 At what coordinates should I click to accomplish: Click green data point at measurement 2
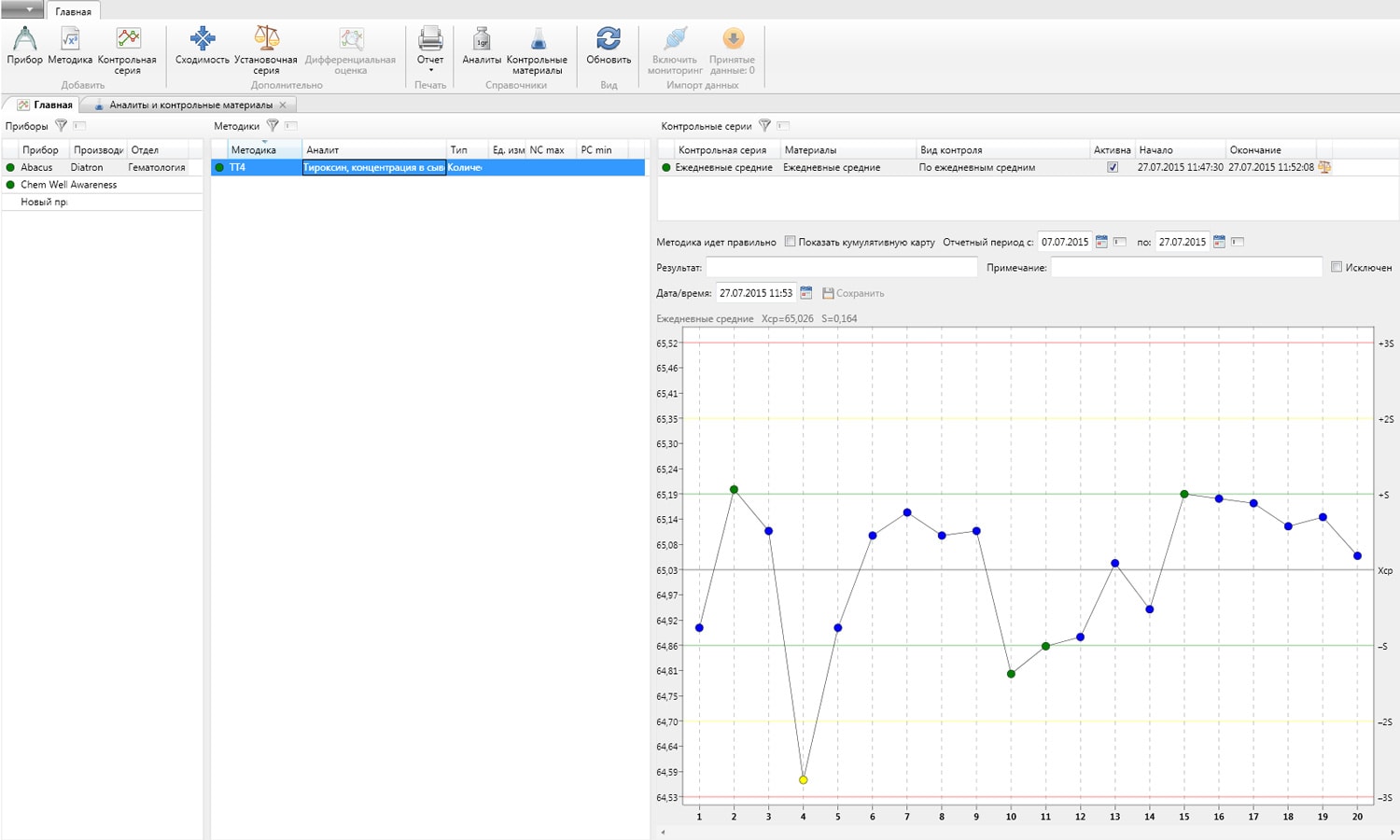pyautogui.click(x=734, y=489)
